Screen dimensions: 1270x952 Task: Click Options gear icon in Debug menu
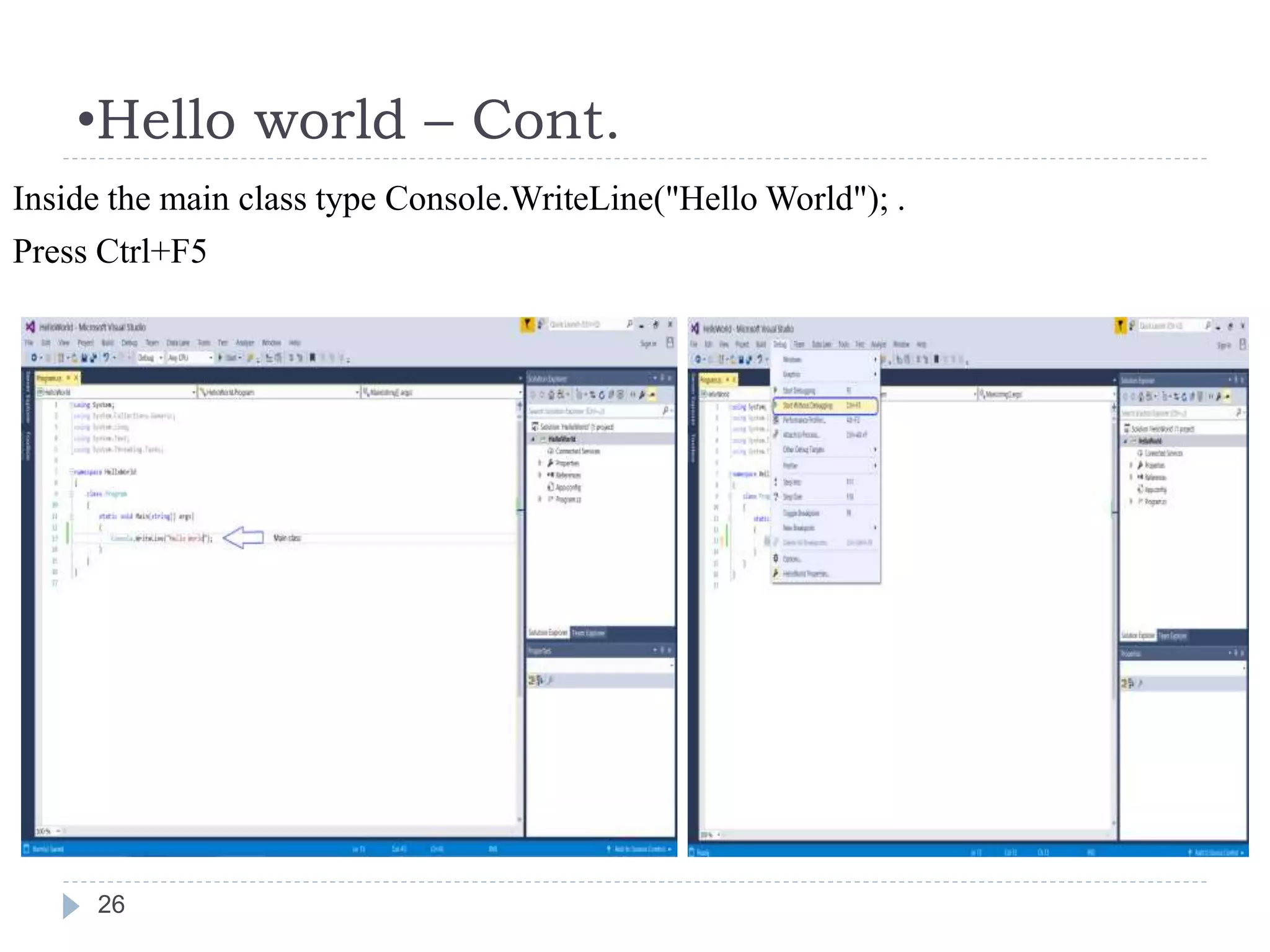click(x=776, y=558)
